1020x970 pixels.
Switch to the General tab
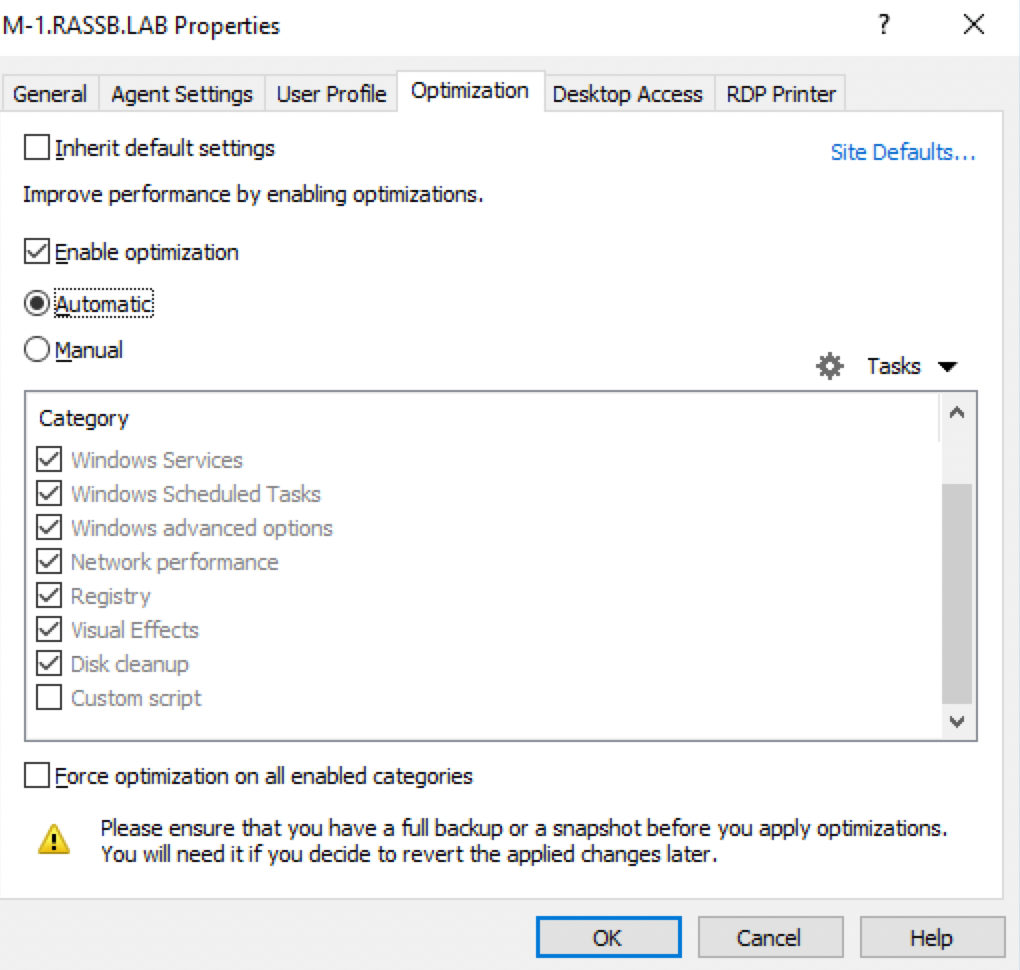pyautogui.click(x=50, y=94)
